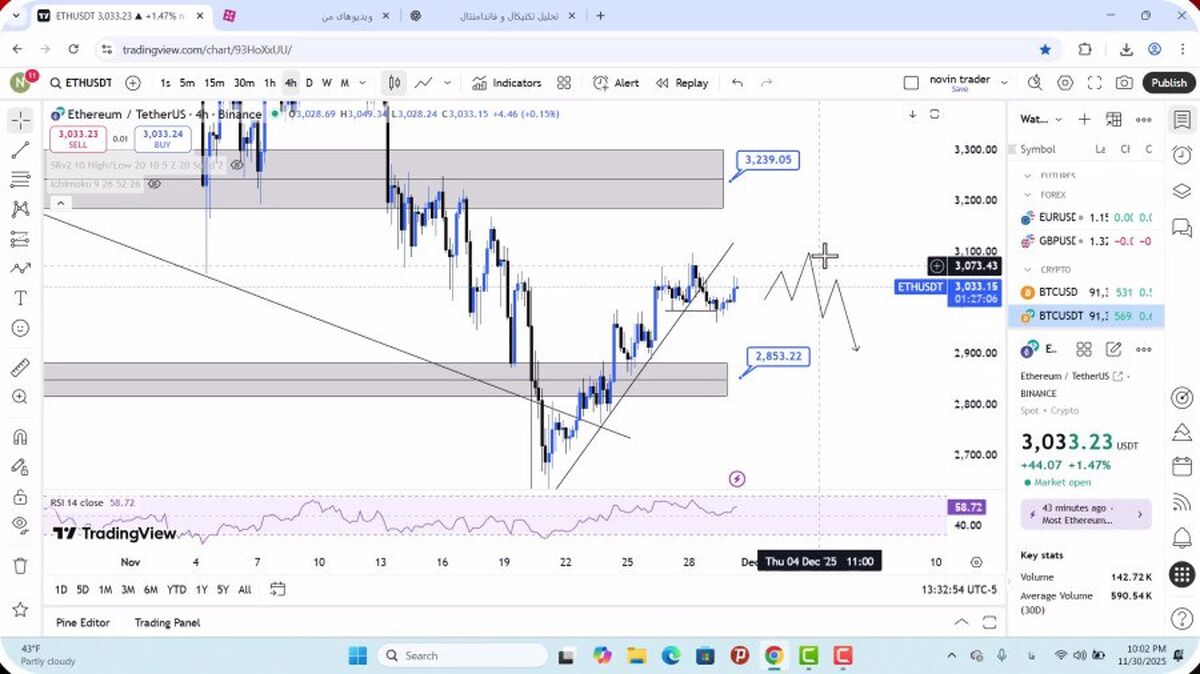Open the Alerts clock icon in right sidebar
This screenshot has width=1200, height=674.
(x=1182, y=155)
